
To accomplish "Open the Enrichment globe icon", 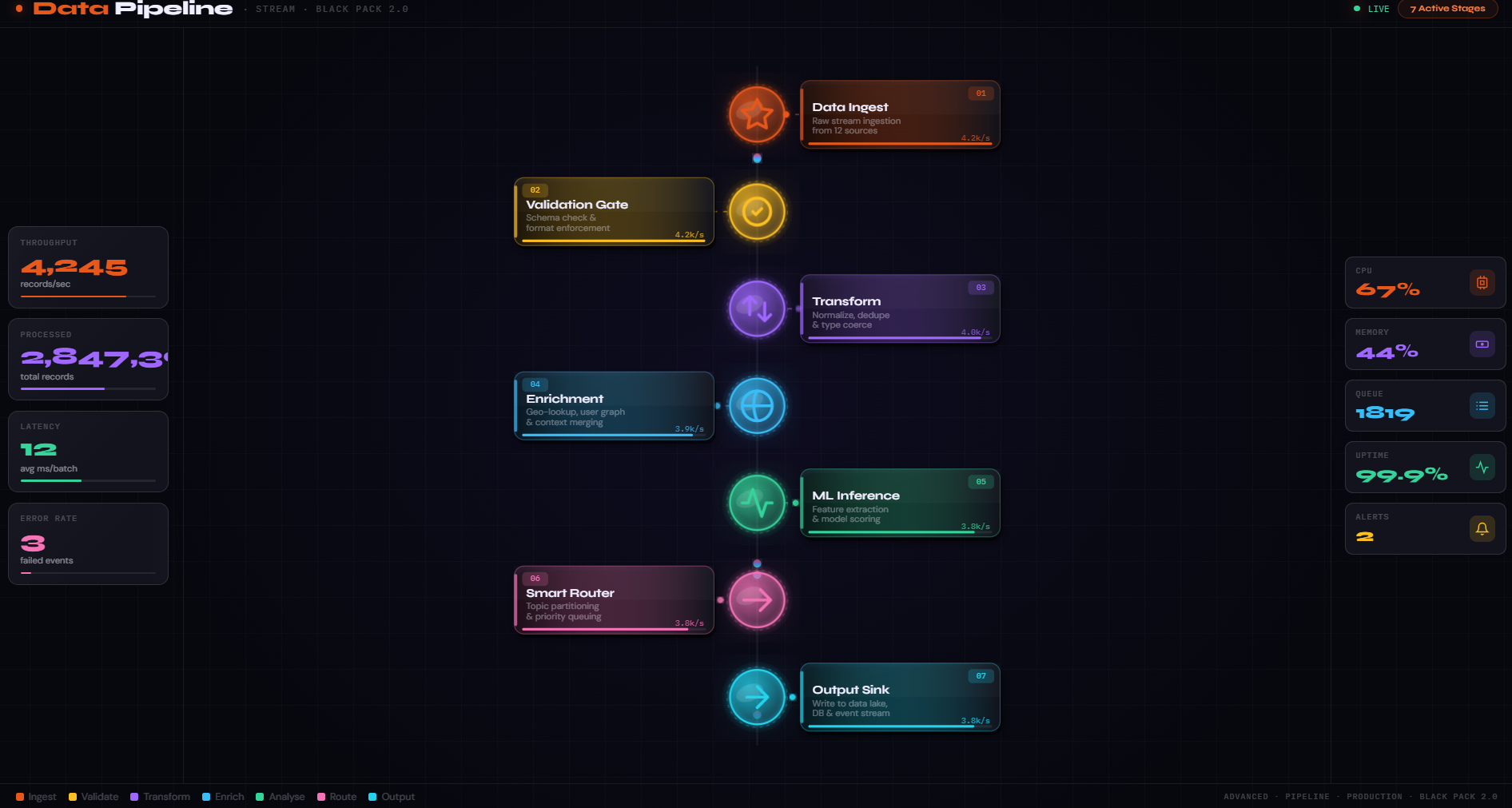I will pyautogui.click(x=756, y=406).
